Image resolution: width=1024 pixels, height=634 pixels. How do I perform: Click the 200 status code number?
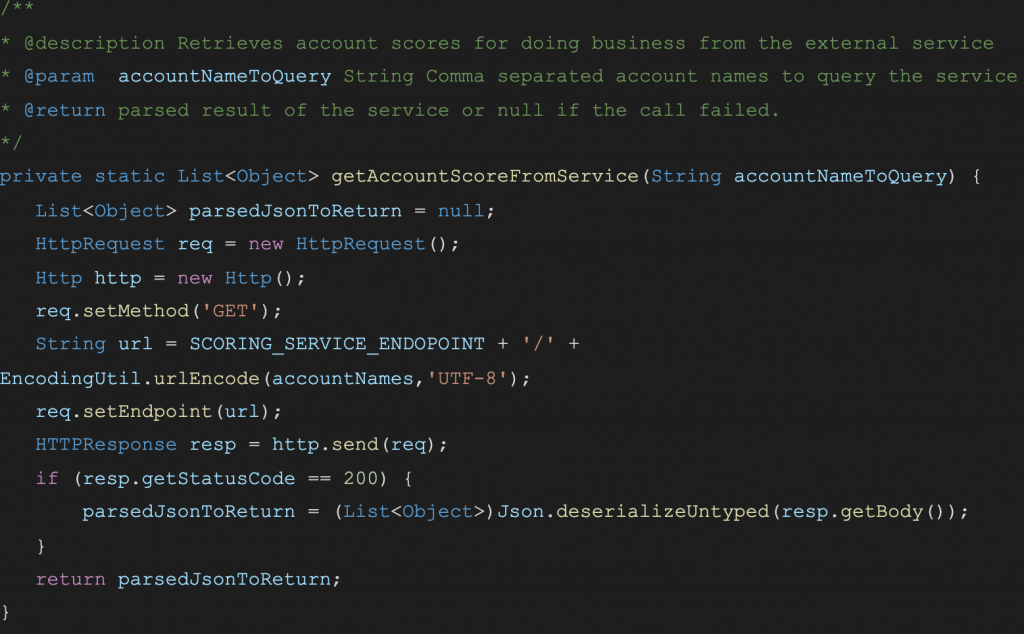pos(360,479)
